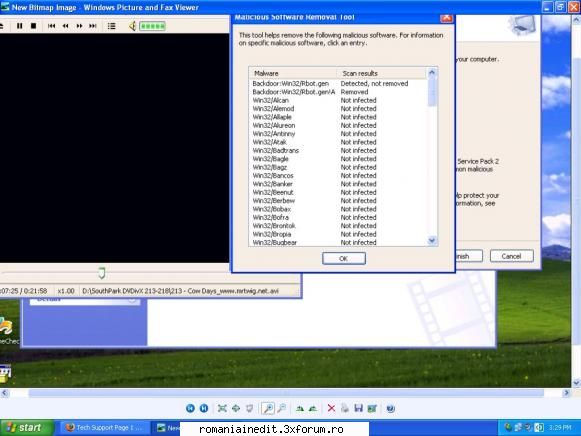Select the Win32/Bugbear entry
The width and height of the screenshot is (581, 436).
tap(275, 243)
